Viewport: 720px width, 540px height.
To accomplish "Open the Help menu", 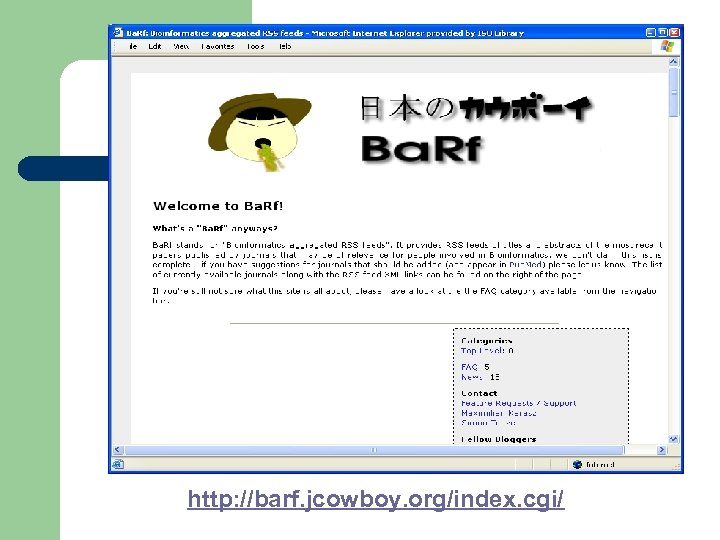I will [x=285, y=46].
